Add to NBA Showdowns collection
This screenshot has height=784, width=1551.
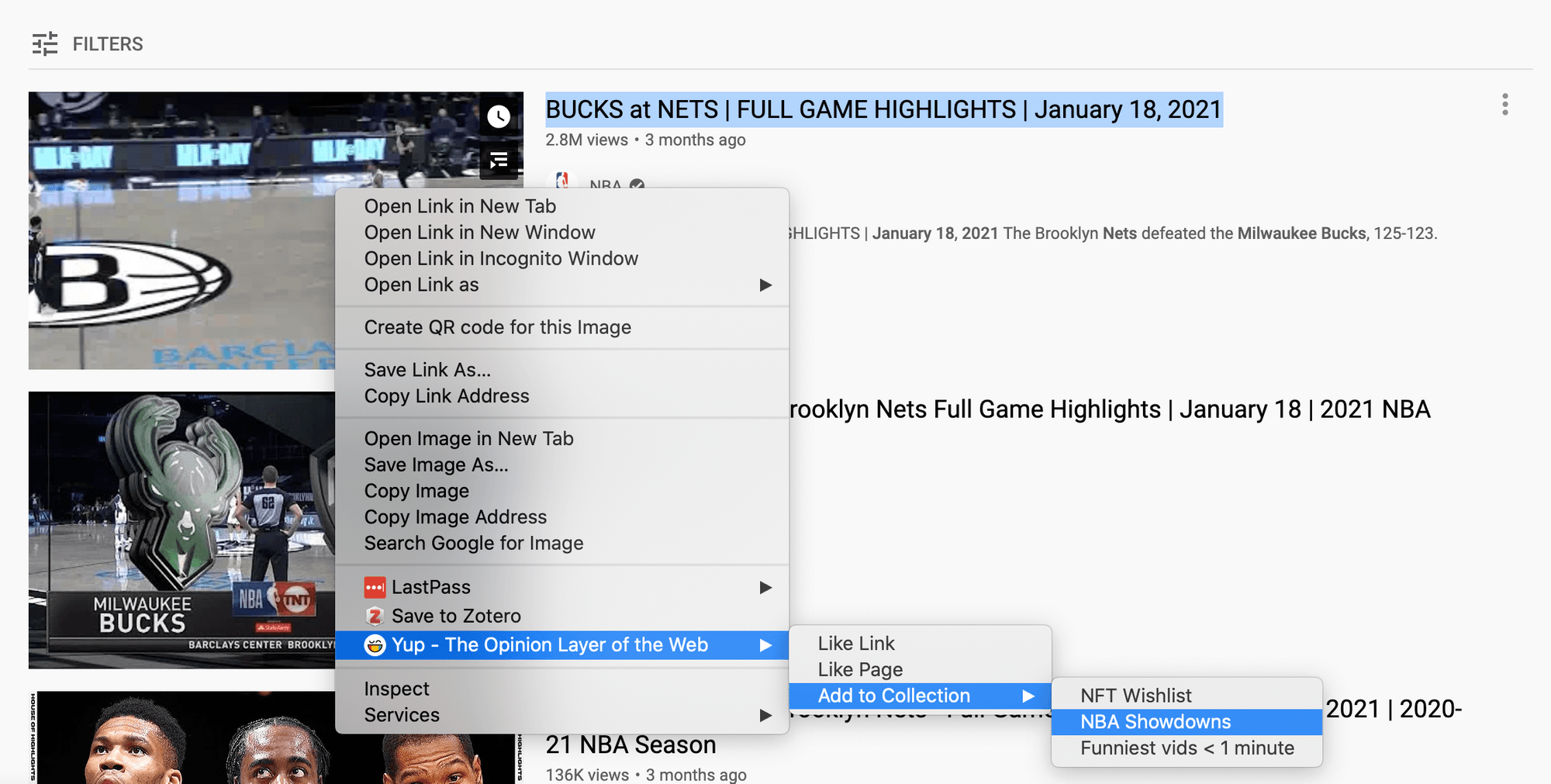click(x=1187, y=723)
